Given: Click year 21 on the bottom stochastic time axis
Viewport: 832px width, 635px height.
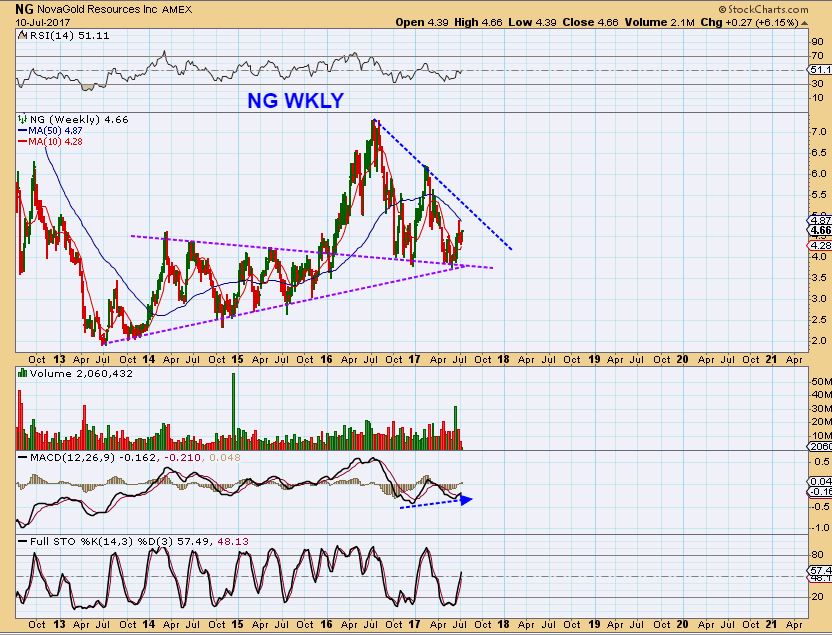Looking at the screenshot, I should [x=772, y=624].
